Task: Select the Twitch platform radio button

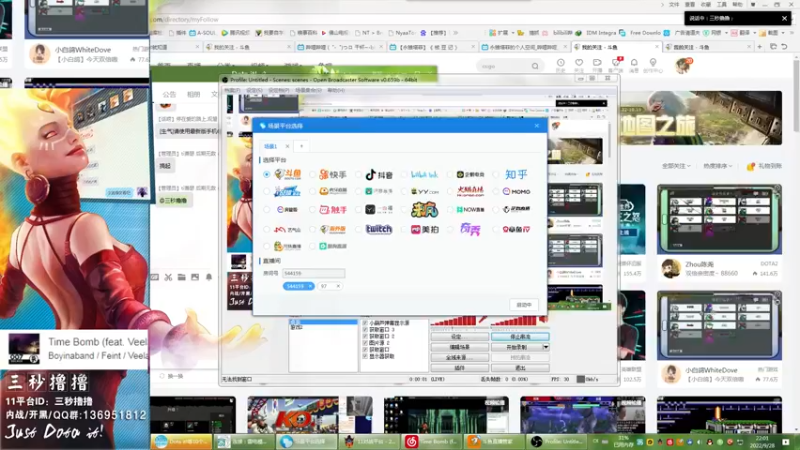Action: tap(358, 230)
